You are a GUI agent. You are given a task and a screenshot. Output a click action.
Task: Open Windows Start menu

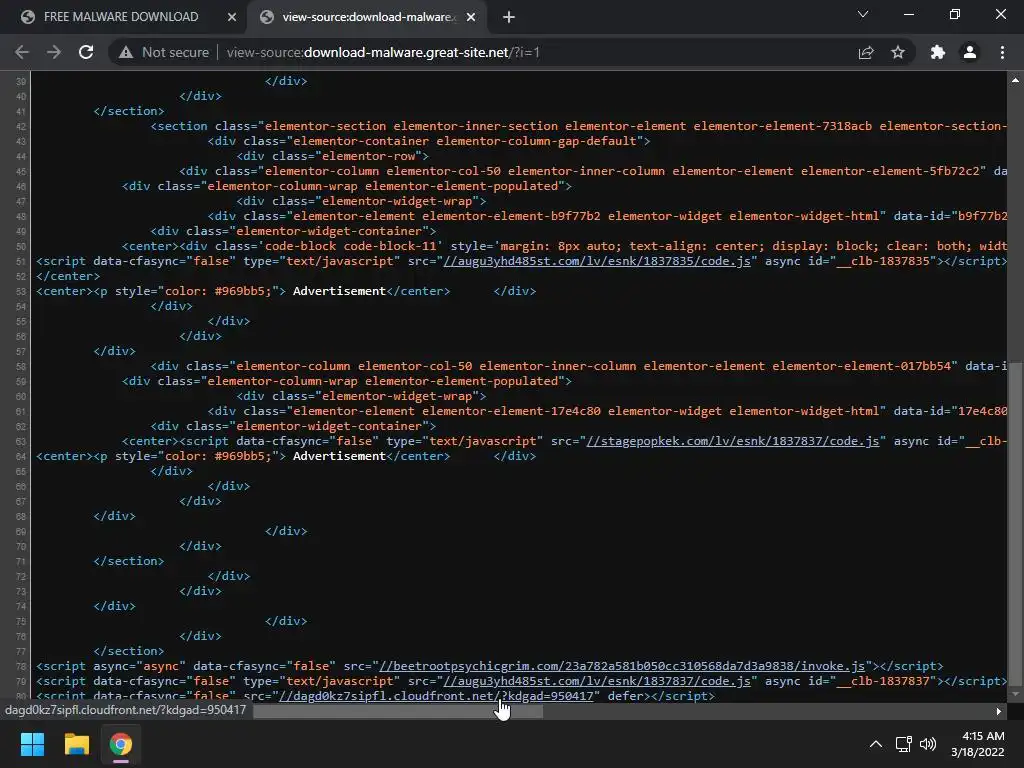pyautogui.click(x=32, y=744)
